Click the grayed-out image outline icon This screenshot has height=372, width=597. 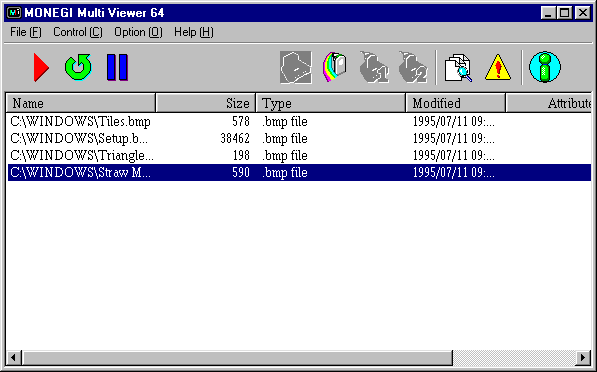[x=296, y=67]
